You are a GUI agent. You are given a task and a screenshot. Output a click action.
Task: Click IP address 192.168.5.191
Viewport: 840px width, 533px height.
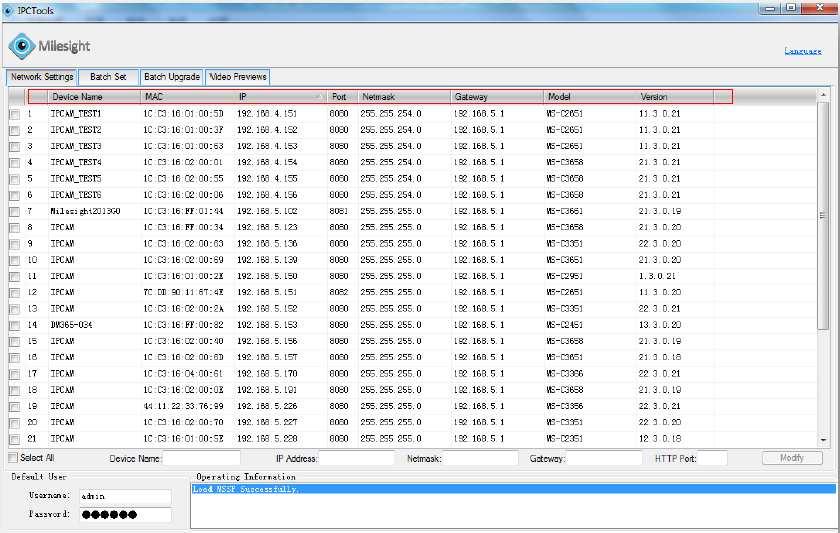[267, 389]
